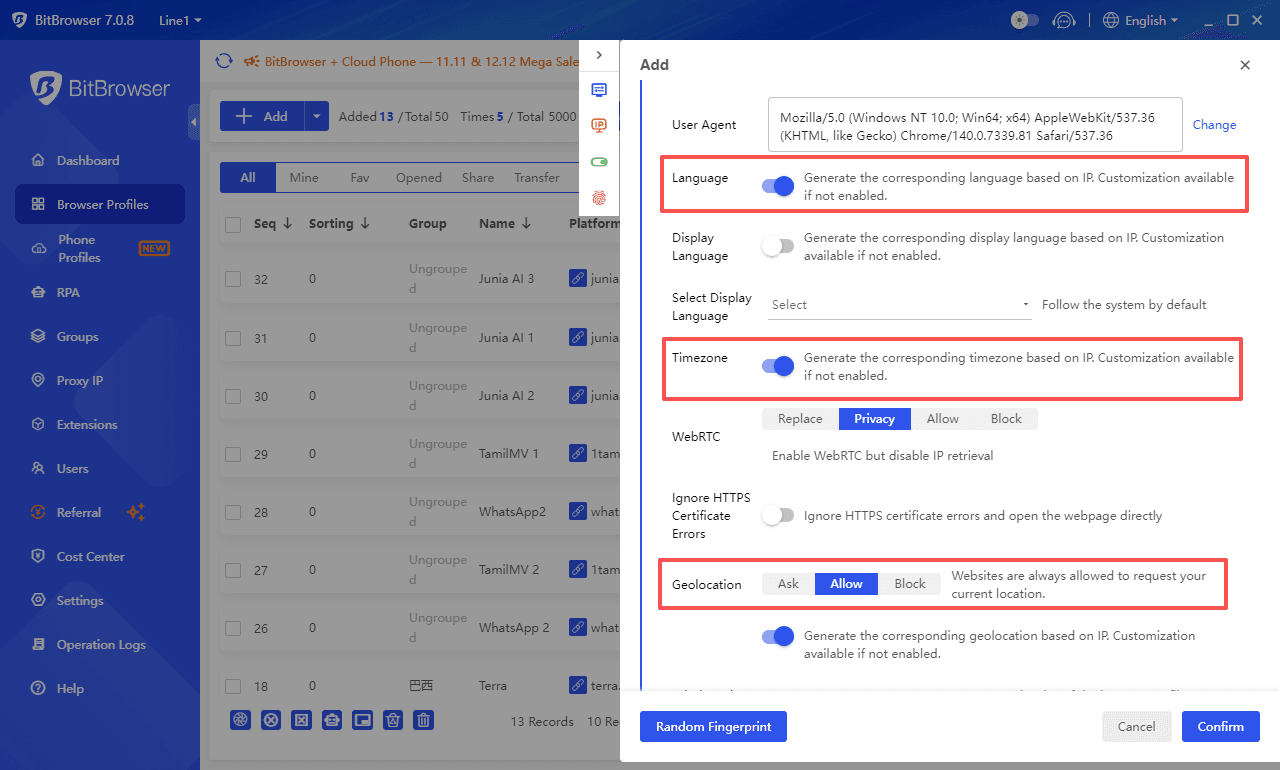Enable the Display Language toggle
Viewport: 1280px width, 770px height.
pos(778,245)
